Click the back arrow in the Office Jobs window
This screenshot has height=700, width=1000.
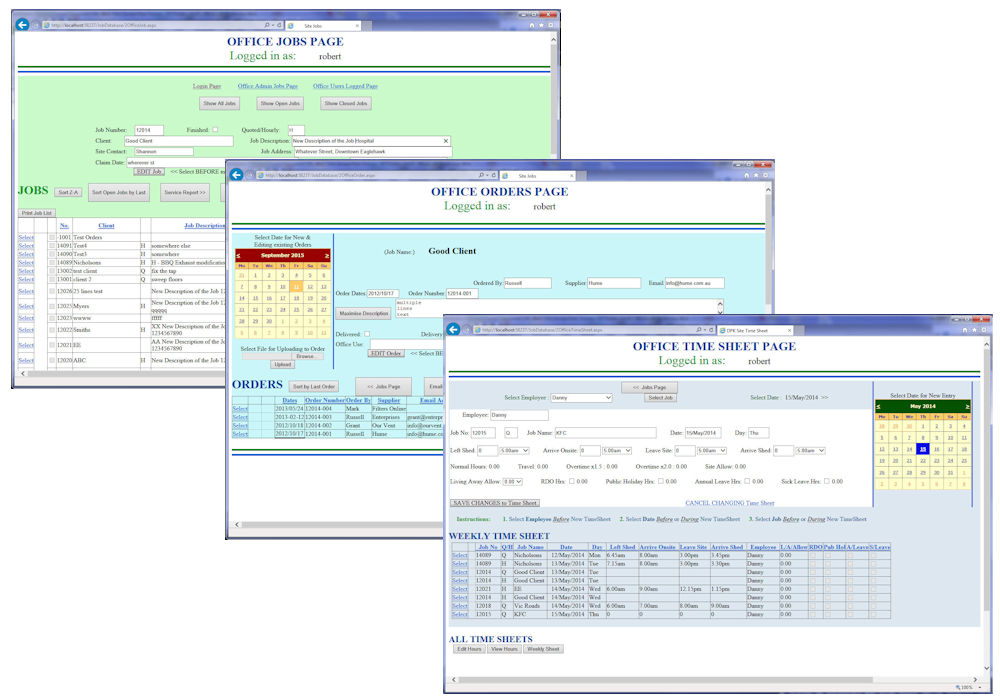pos(22,24)
